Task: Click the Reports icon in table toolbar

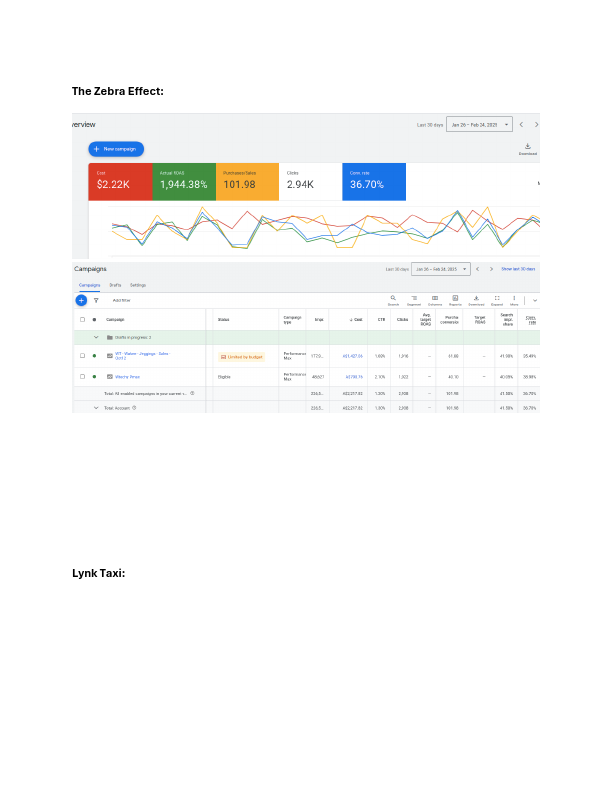Action: (x=455, y=299)
